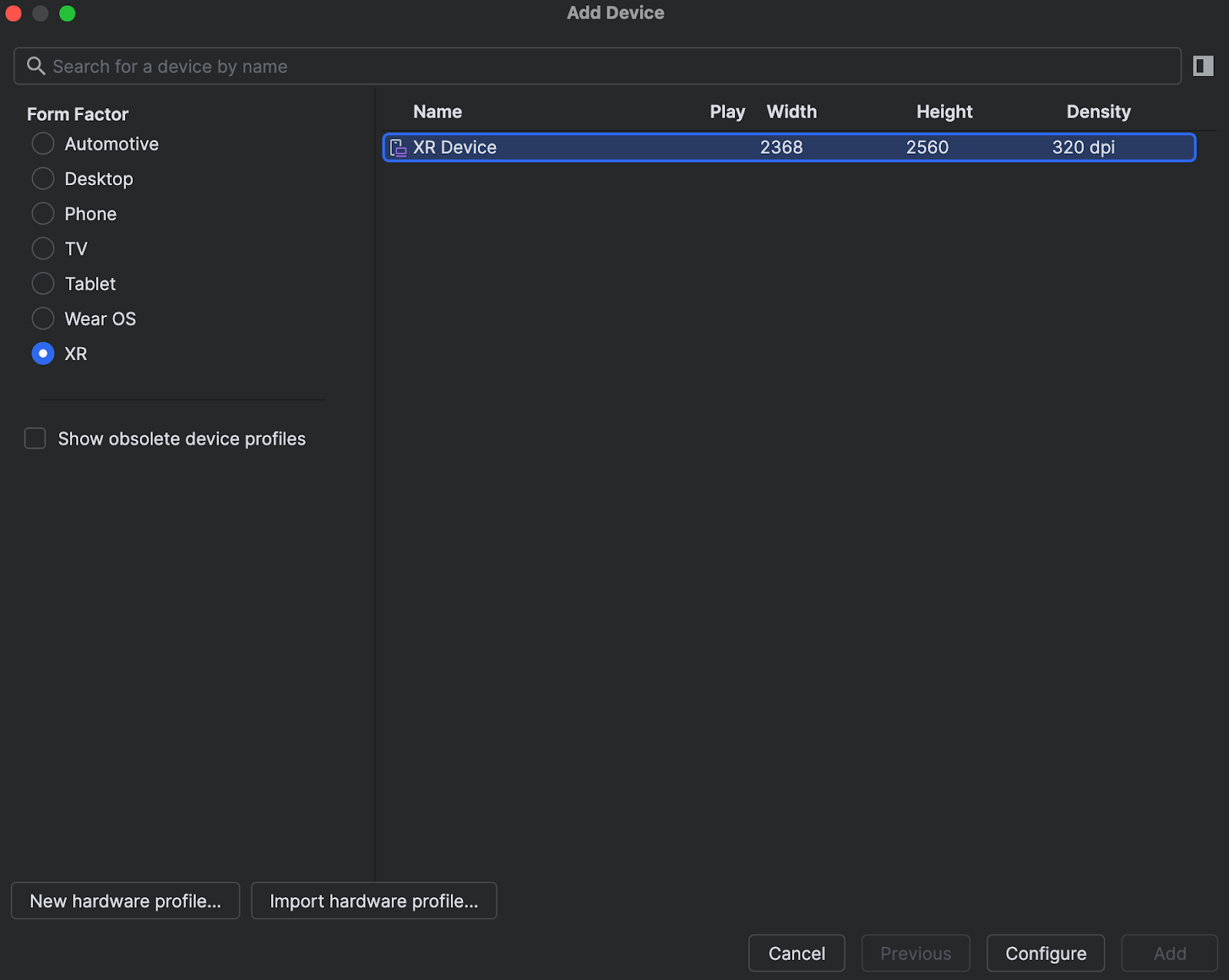Enable Show obsolete device profiles
The height and width of the screenshot is (980, 1229).
tap(35, 438)
